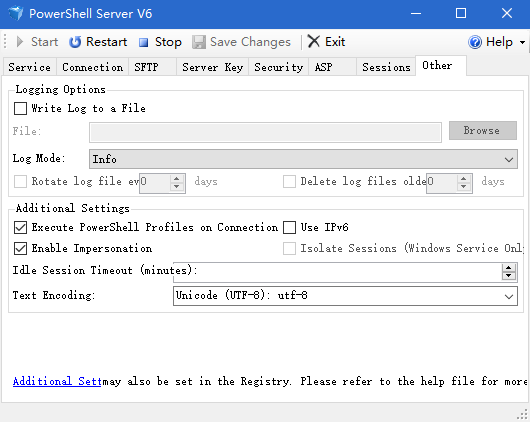Open Help from the toolbar
The width and height of the screenshot is (530, 422).
[491, 42]
